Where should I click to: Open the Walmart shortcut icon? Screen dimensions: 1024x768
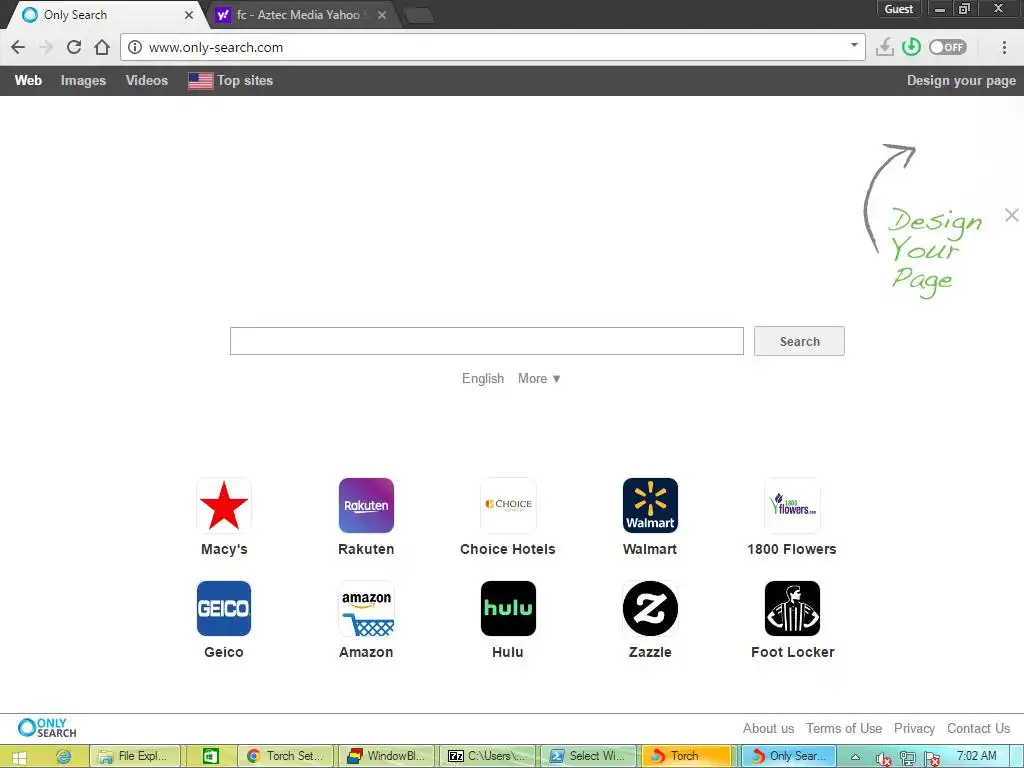point(650,505)
